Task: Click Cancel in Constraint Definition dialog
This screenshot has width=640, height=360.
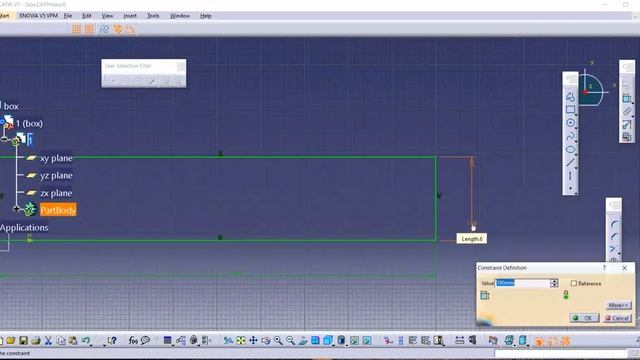Action: pyautogui.click(x=617, y=318)
